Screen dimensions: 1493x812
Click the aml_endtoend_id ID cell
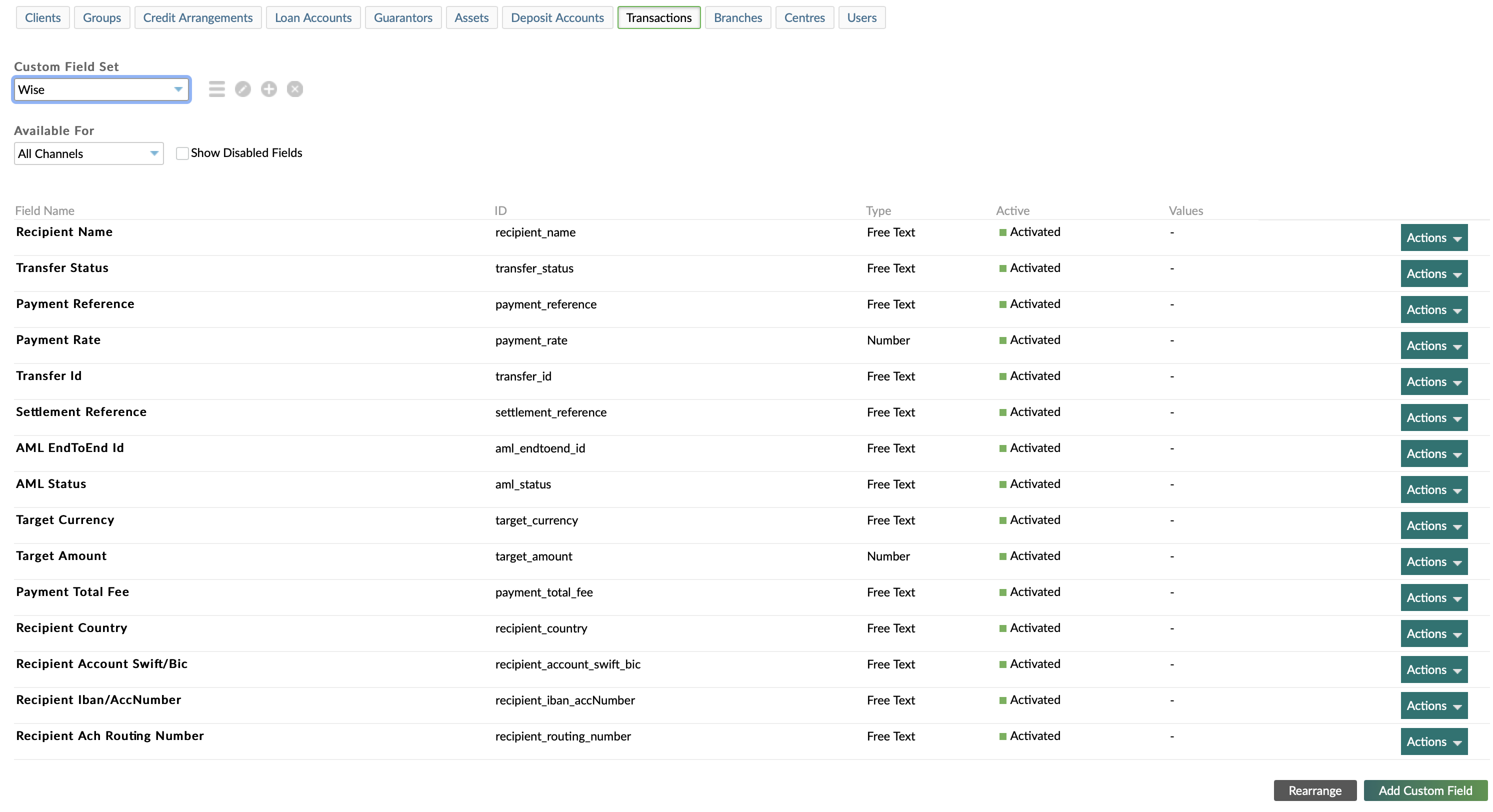(x=540, y=448)
